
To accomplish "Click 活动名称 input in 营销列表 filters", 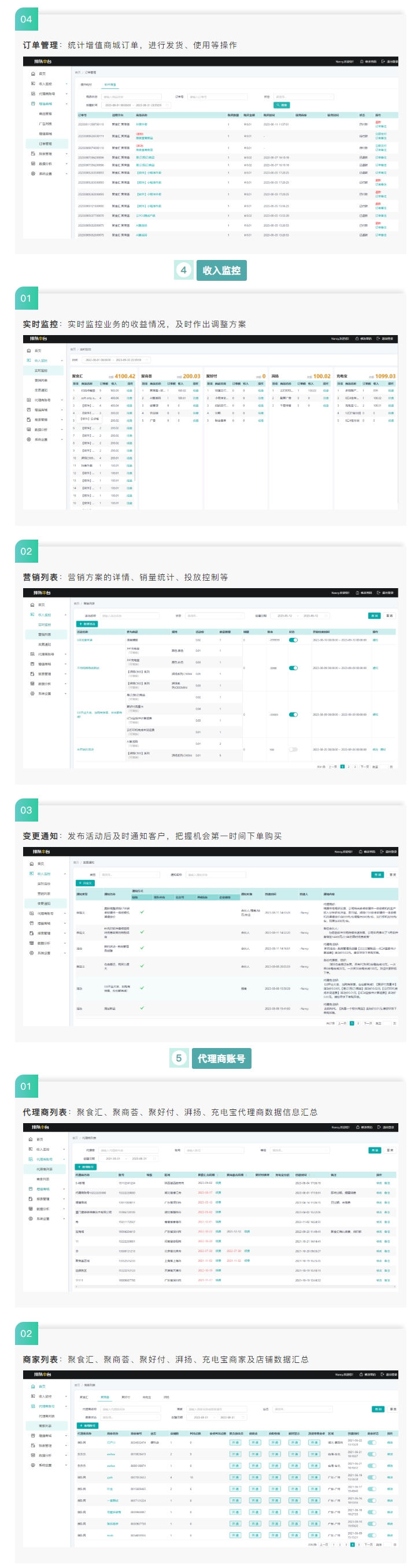I will click(130, 615).
